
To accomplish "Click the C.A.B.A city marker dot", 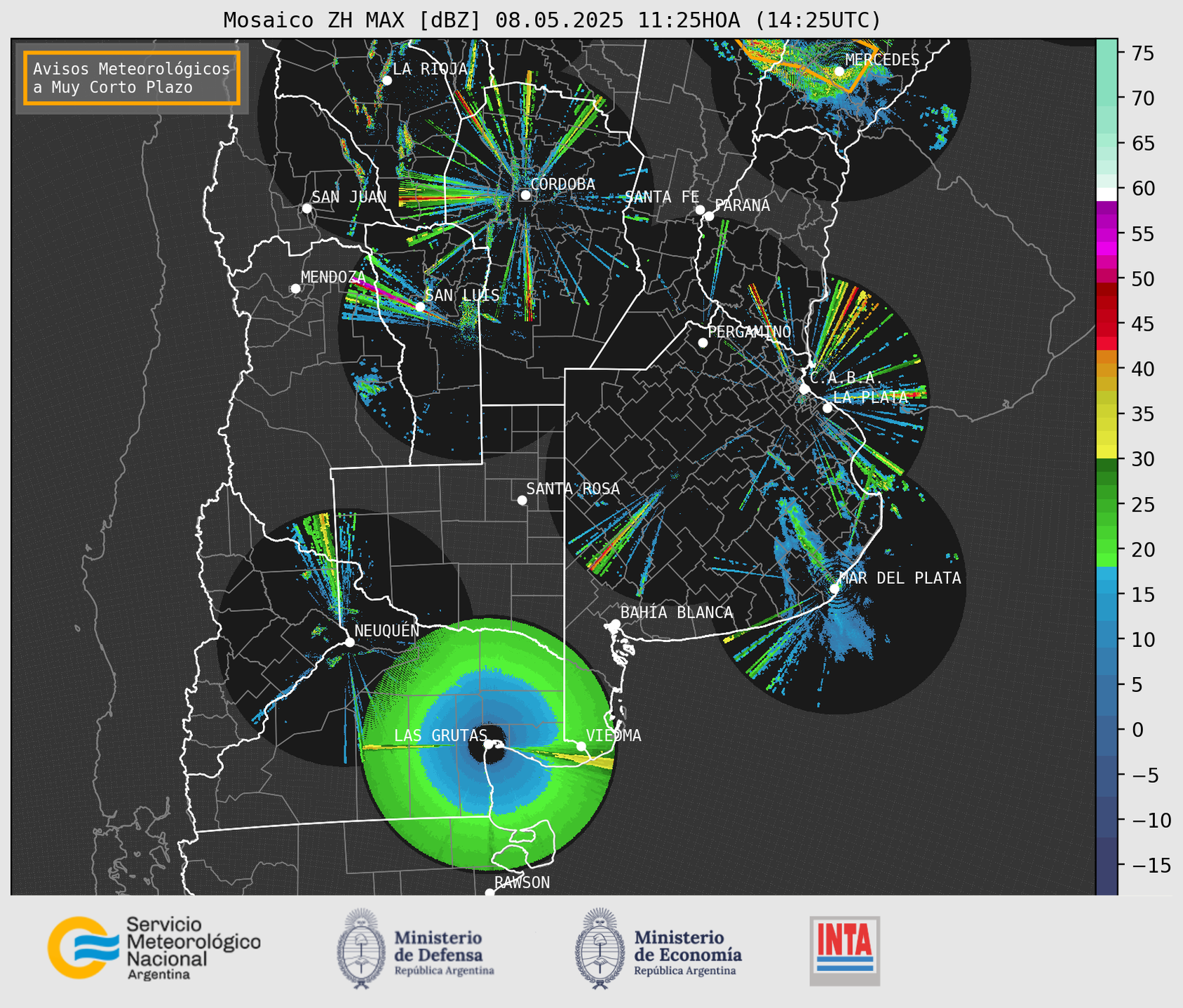I will click(804, 389).
